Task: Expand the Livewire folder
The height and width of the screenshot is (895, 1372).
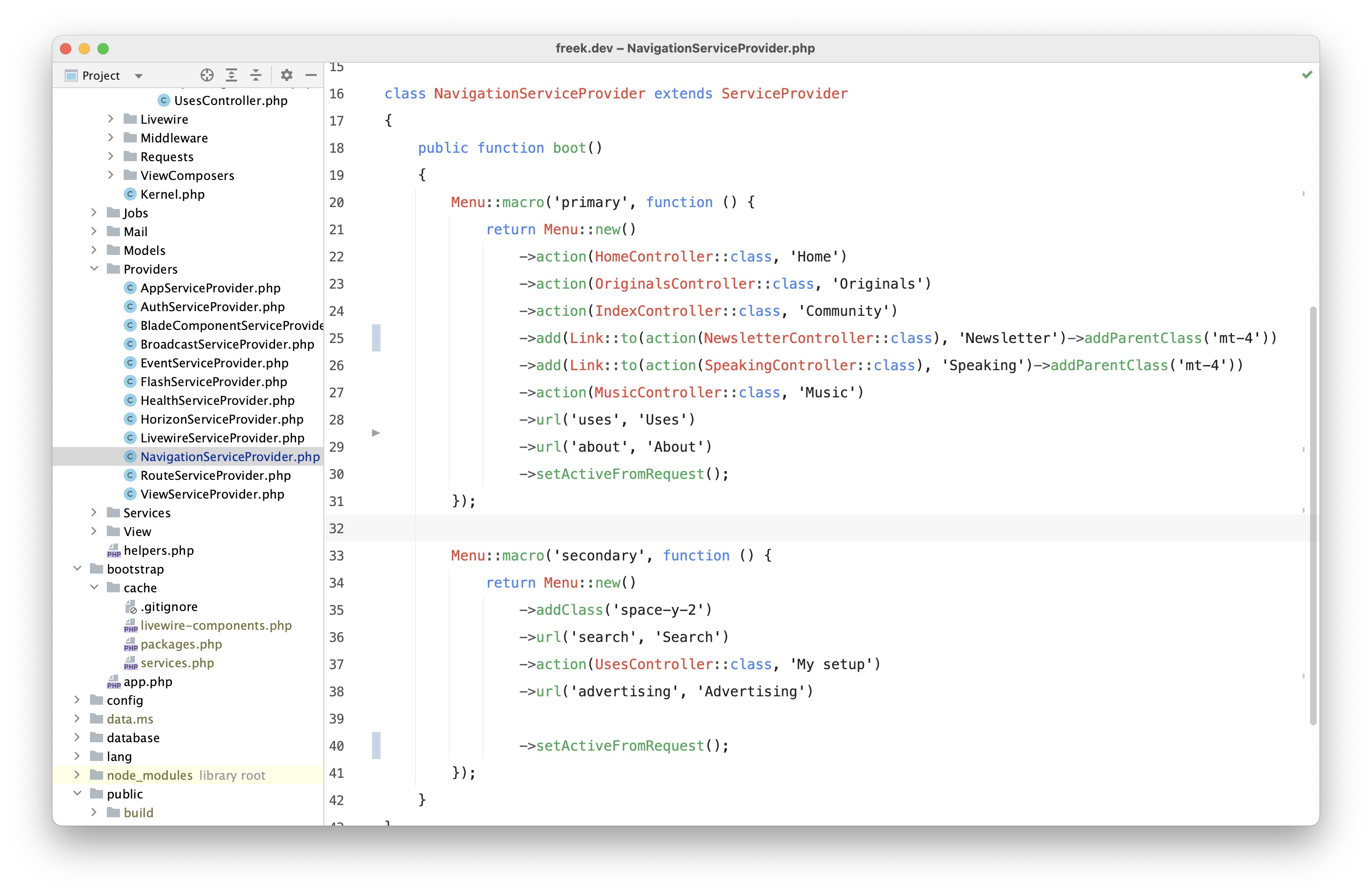Action: 111,119
